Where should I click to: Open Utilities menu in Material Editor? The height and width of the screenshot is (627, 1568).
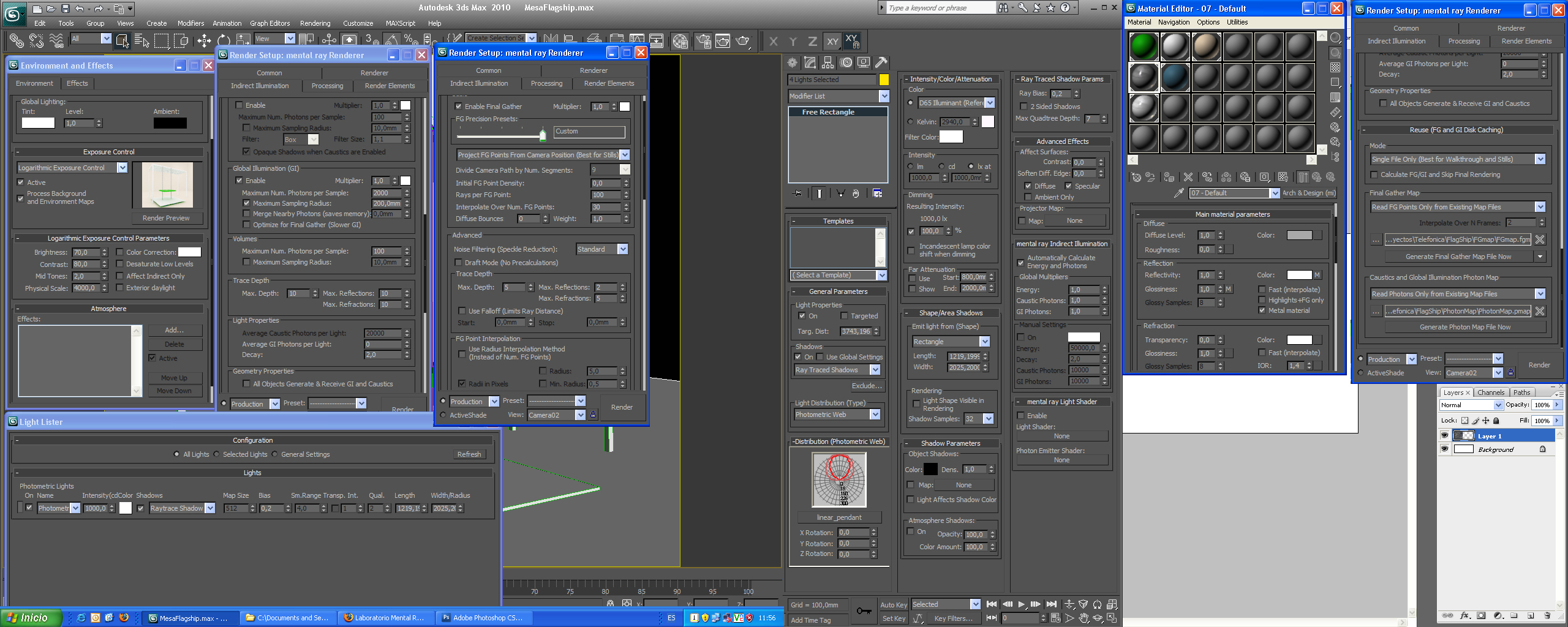1237,22
